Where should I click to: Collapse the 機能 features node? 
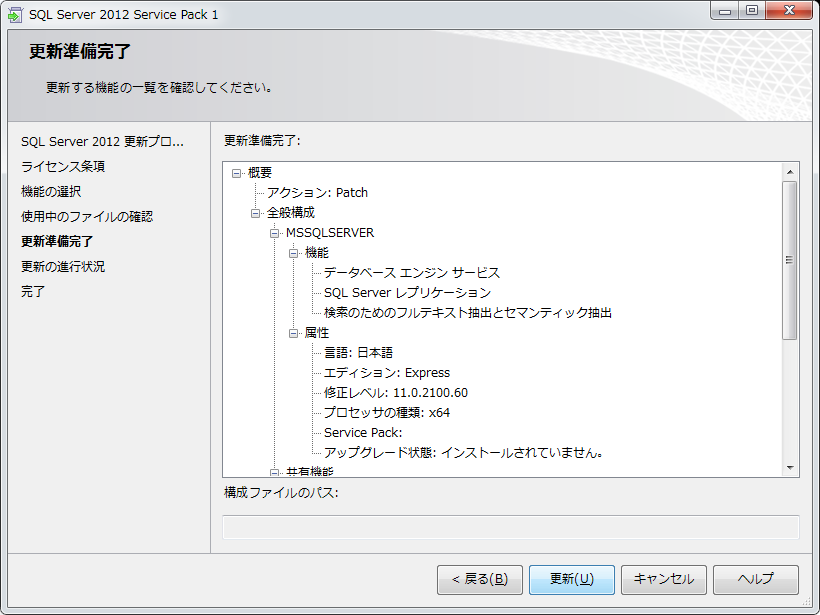click(294, 253)
